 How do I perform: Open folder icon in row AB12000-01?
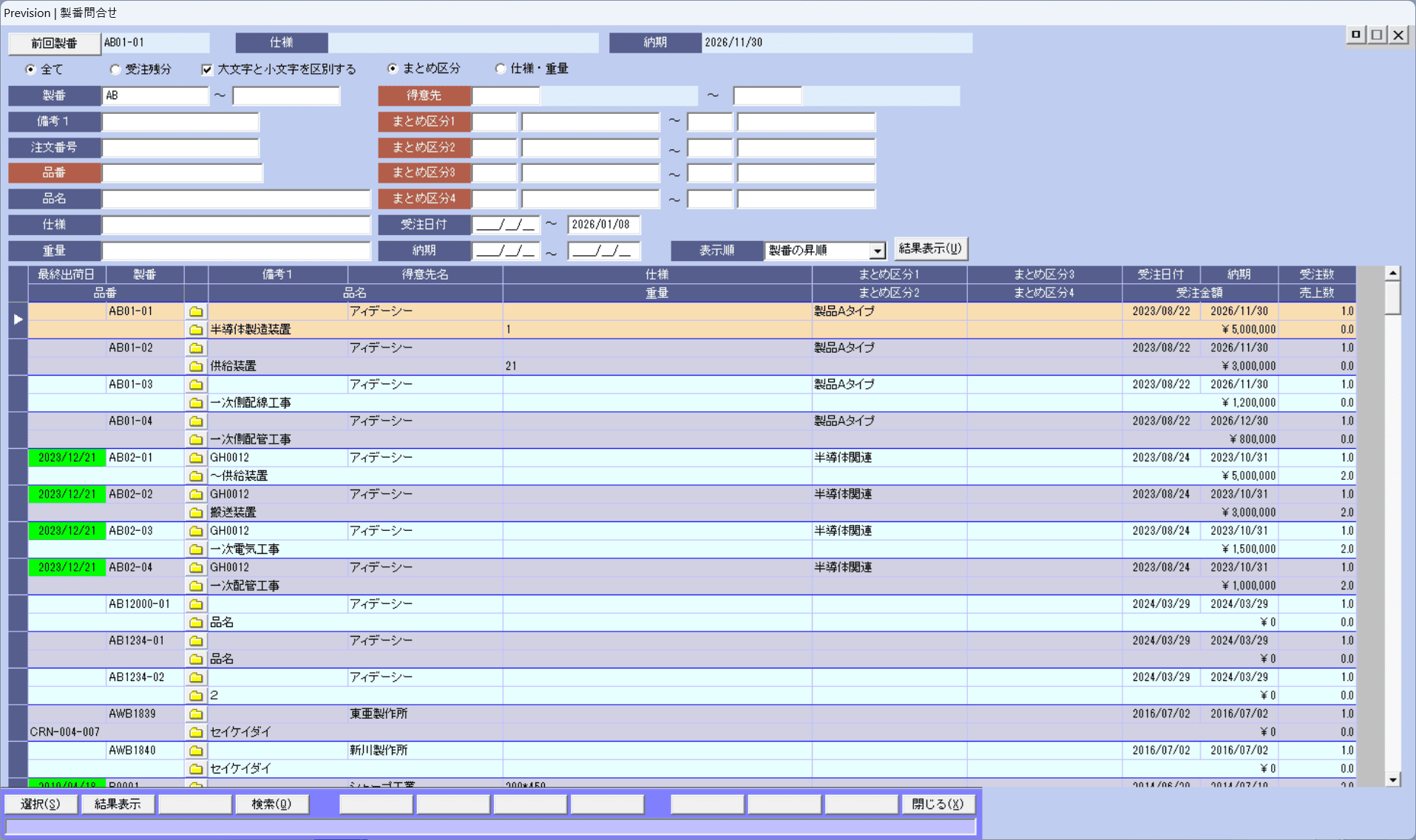pos(196,604)
